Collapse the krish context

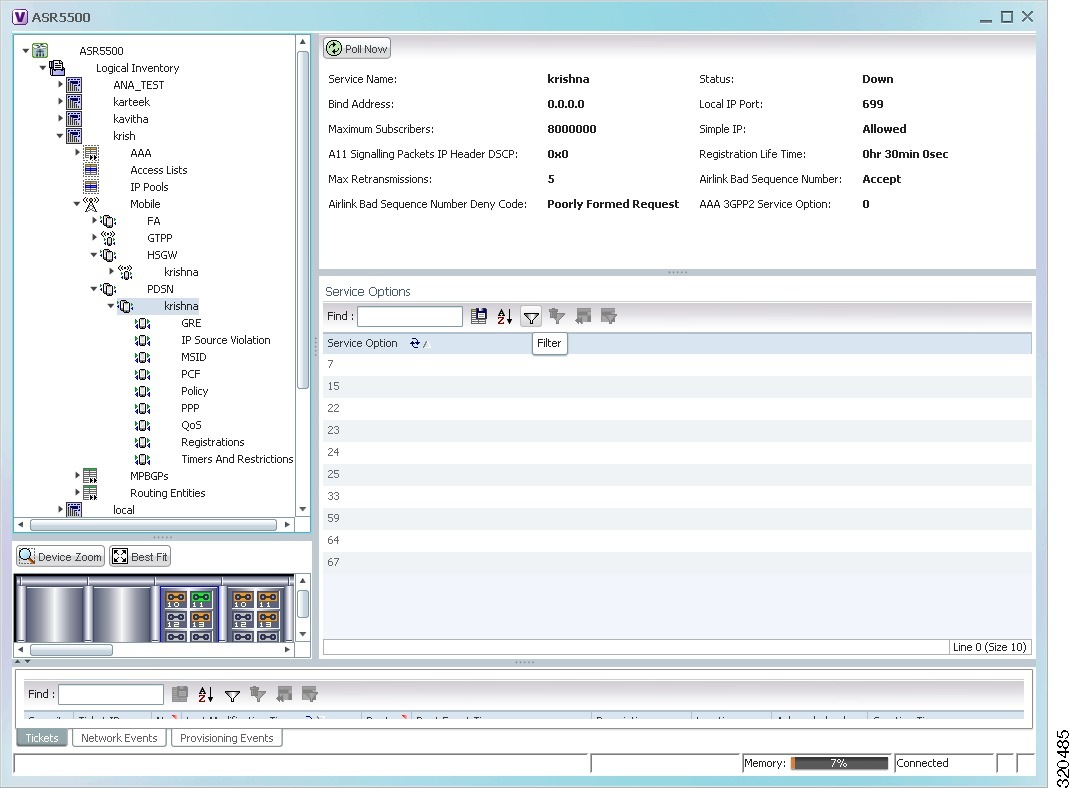click(x=60, y=136)
